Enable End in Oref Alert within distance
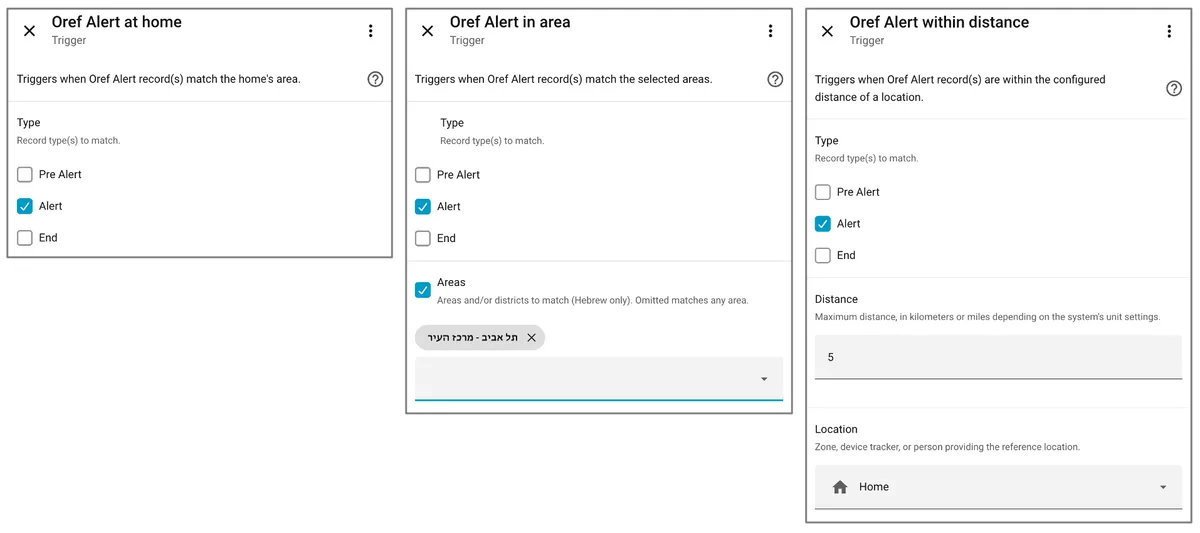 pyautogui.click(x=823, y=255)
